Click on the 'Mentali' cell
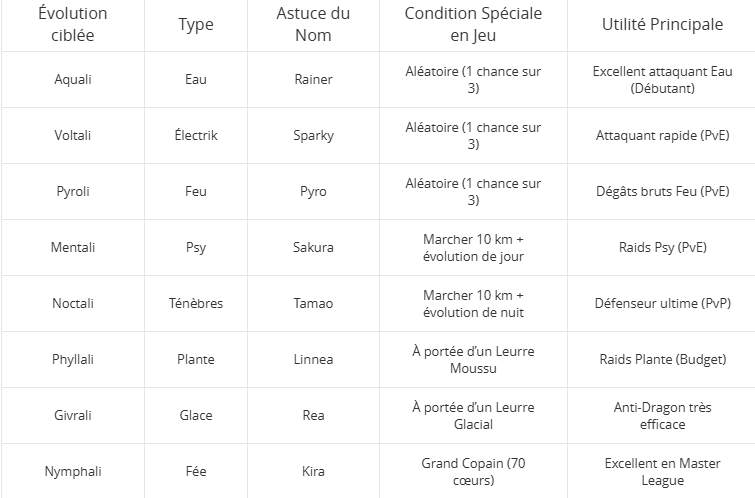 pos(72,248)
